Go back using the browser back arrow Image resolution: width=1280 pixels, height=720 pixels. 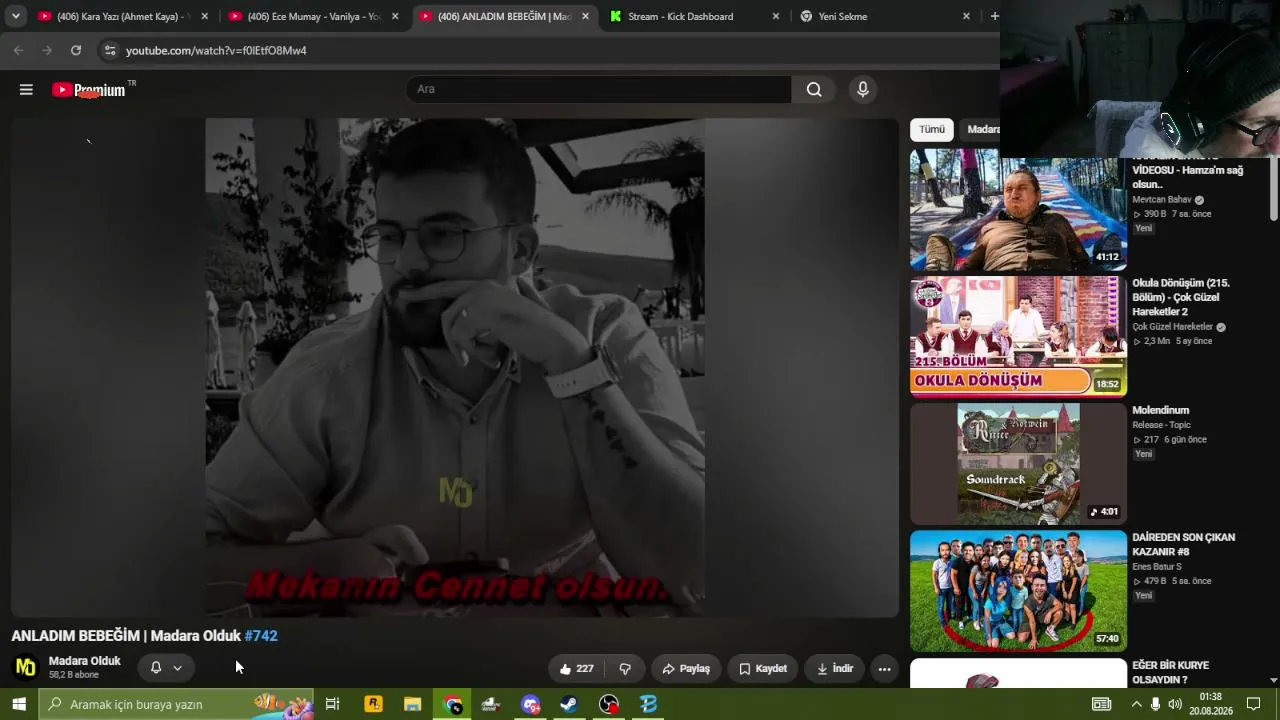[x=18, y=50]
